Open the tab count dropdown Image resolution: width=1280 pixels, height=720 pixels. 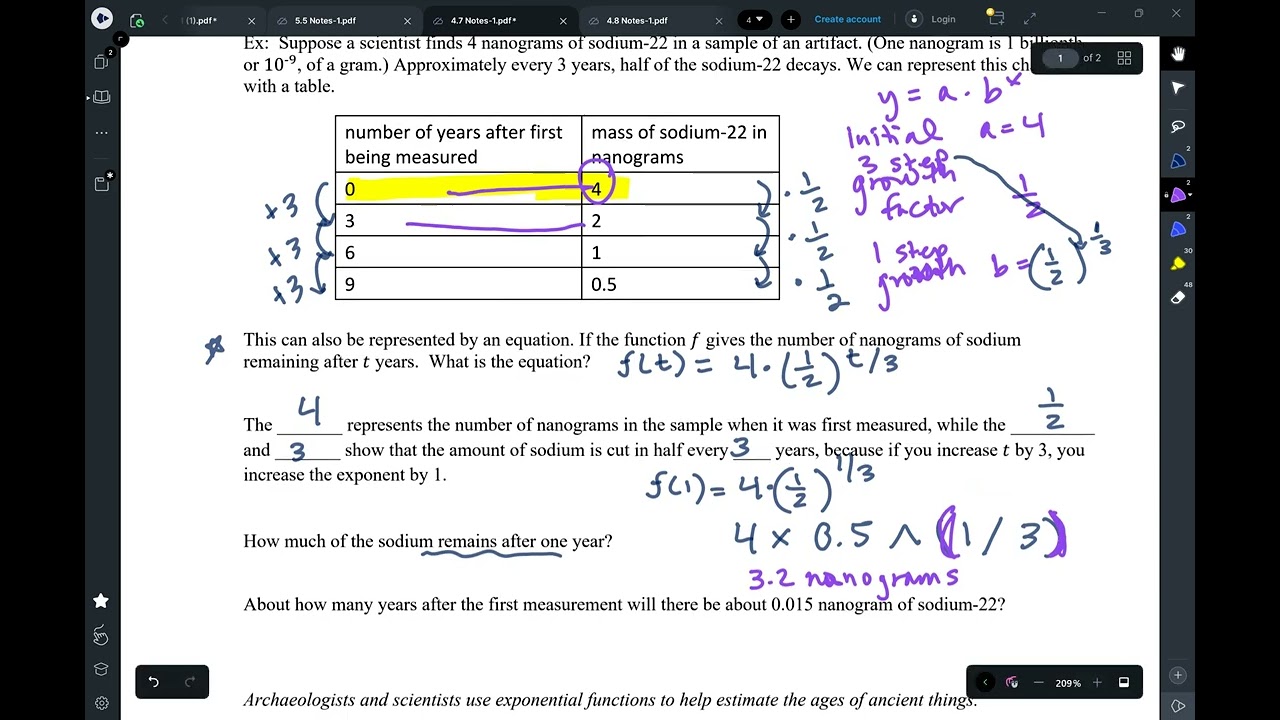point(754,19)
